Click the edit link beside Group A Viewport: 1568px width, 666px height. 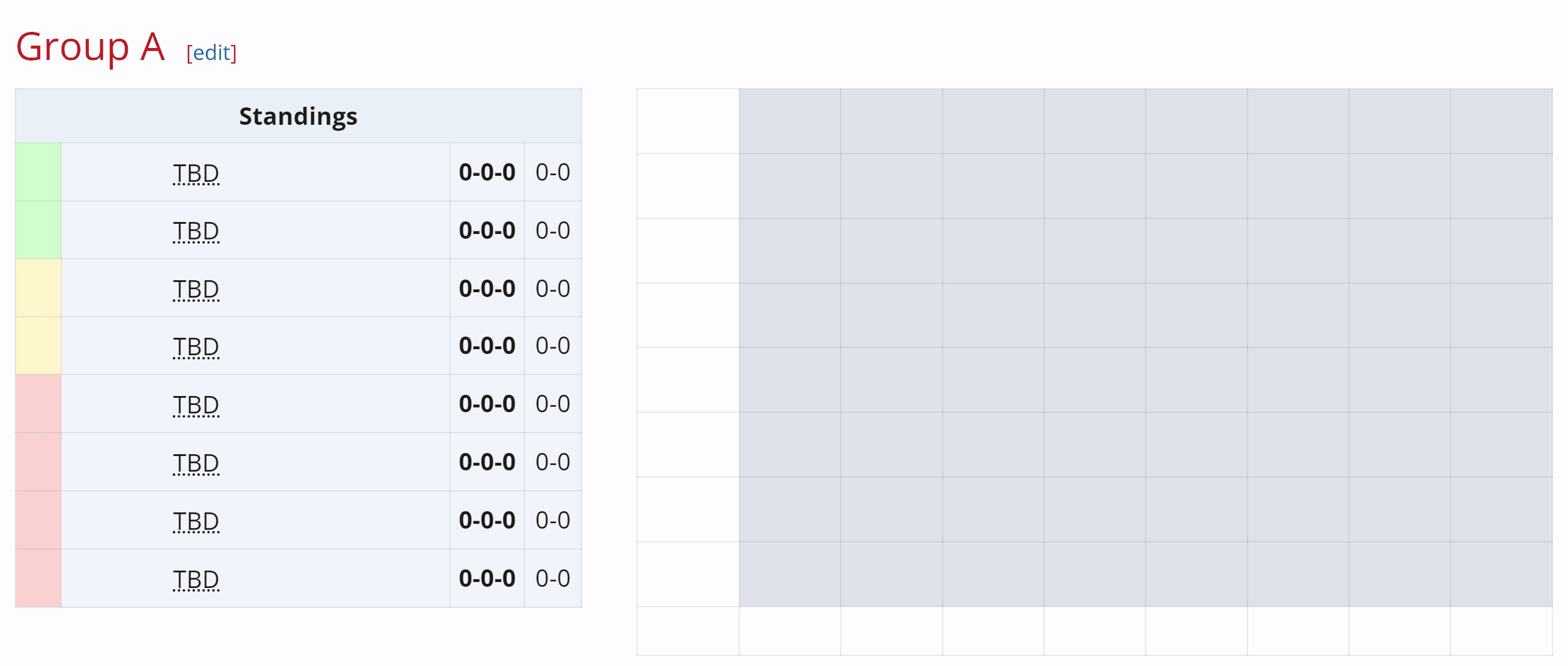click(x=211, y=53)
